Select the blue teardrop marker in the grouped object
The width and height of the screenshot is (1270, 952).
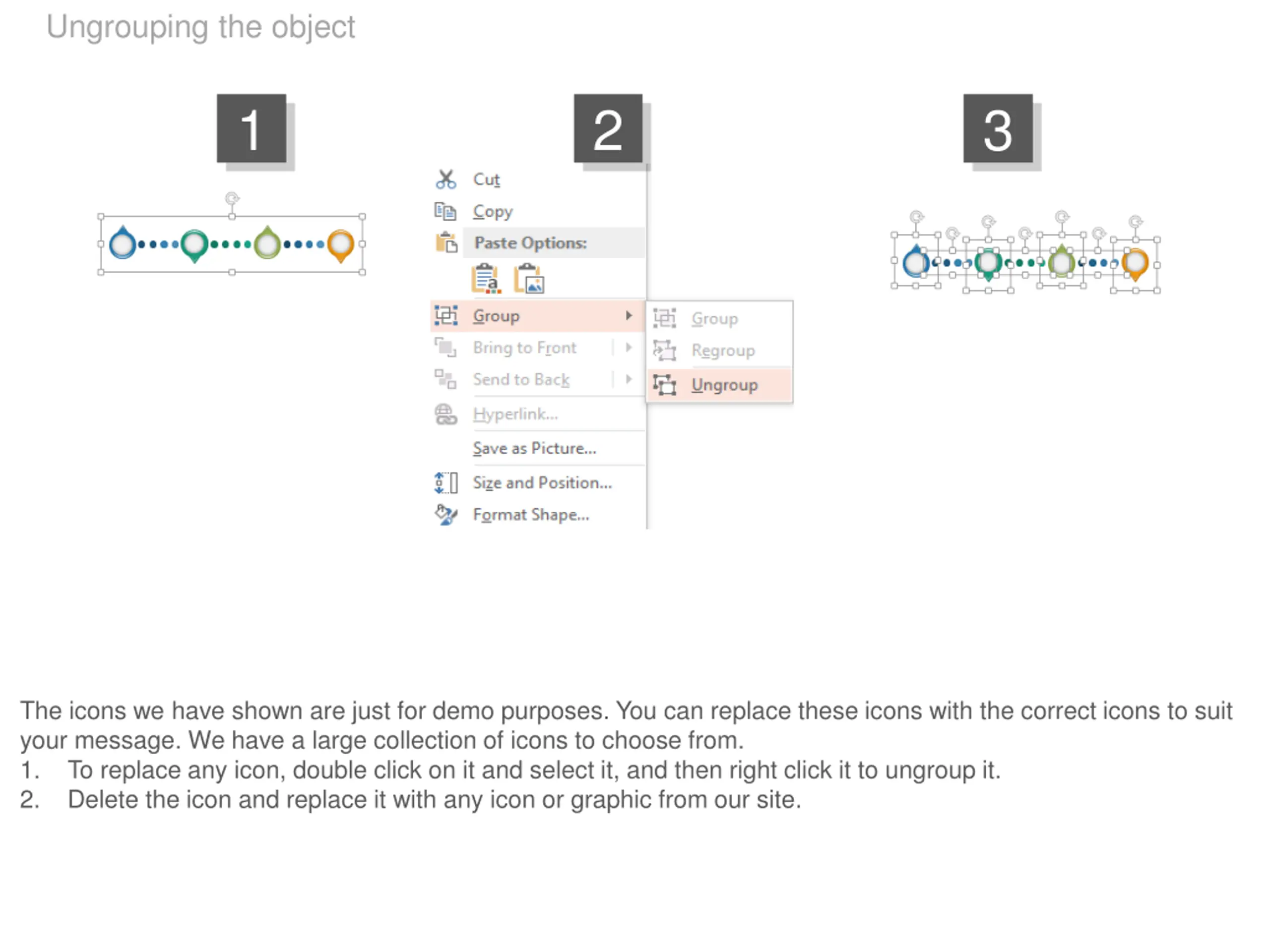123,243
